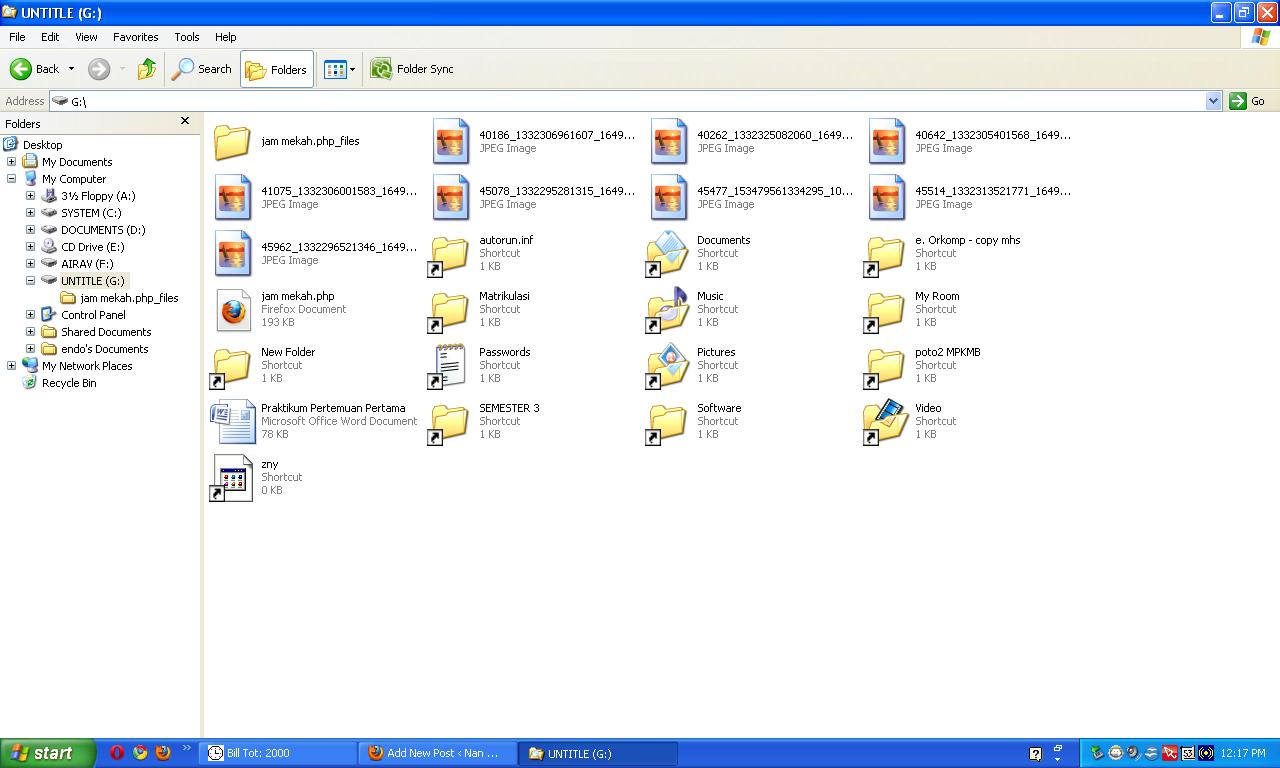Select the e. Orkomp - copy mhs shortcut
This screenshot has height=768, width=1280.
click(886, 253)
